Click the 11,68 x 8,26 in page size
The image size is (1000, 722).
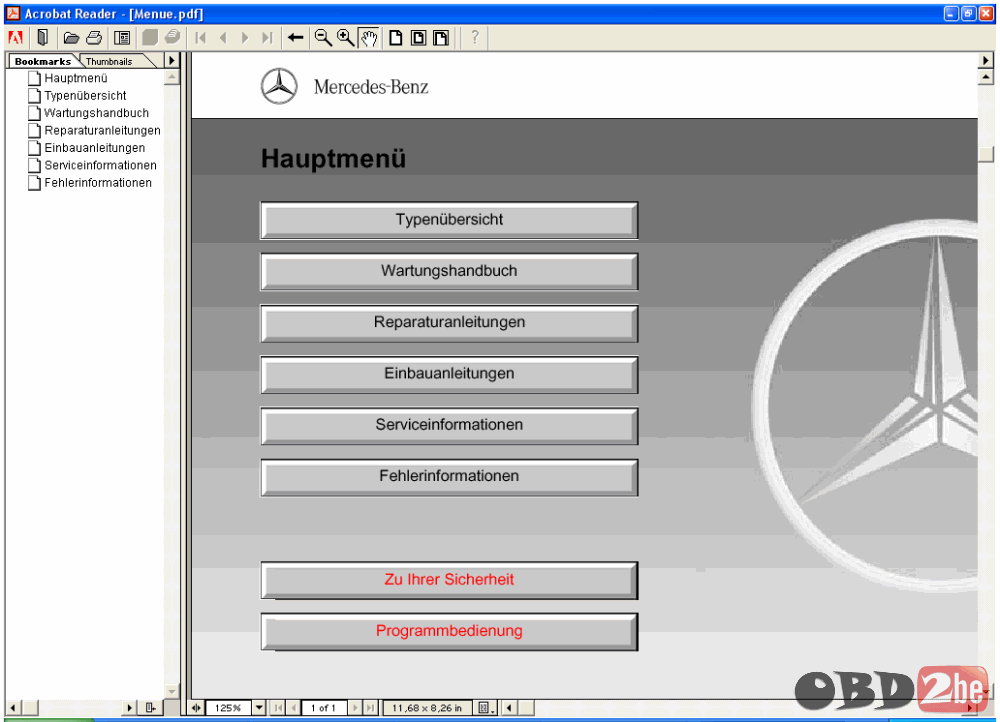(427, 707)
